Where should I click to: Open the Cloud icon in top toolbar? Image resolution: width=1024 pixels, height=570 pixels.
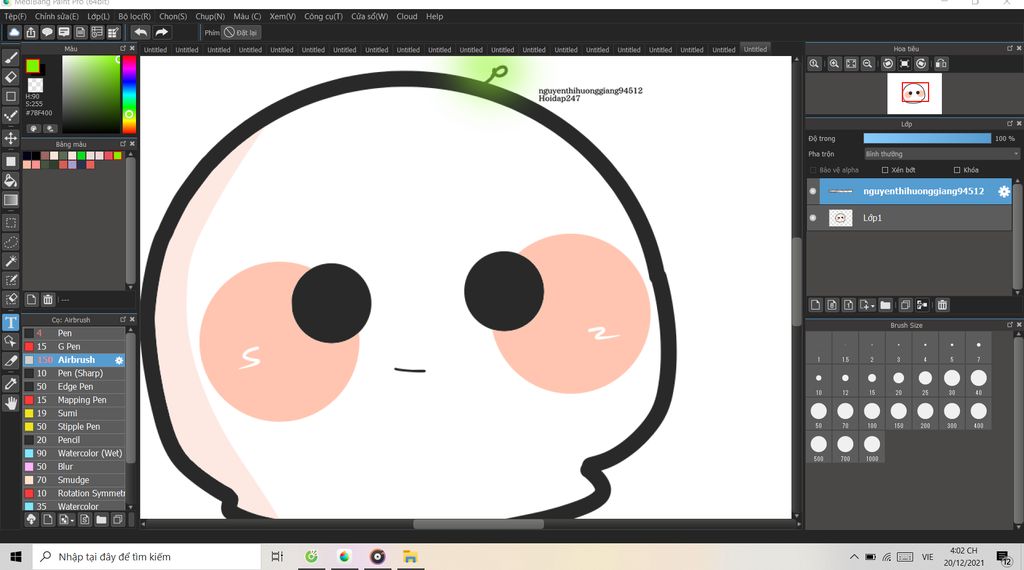point(14,32)
